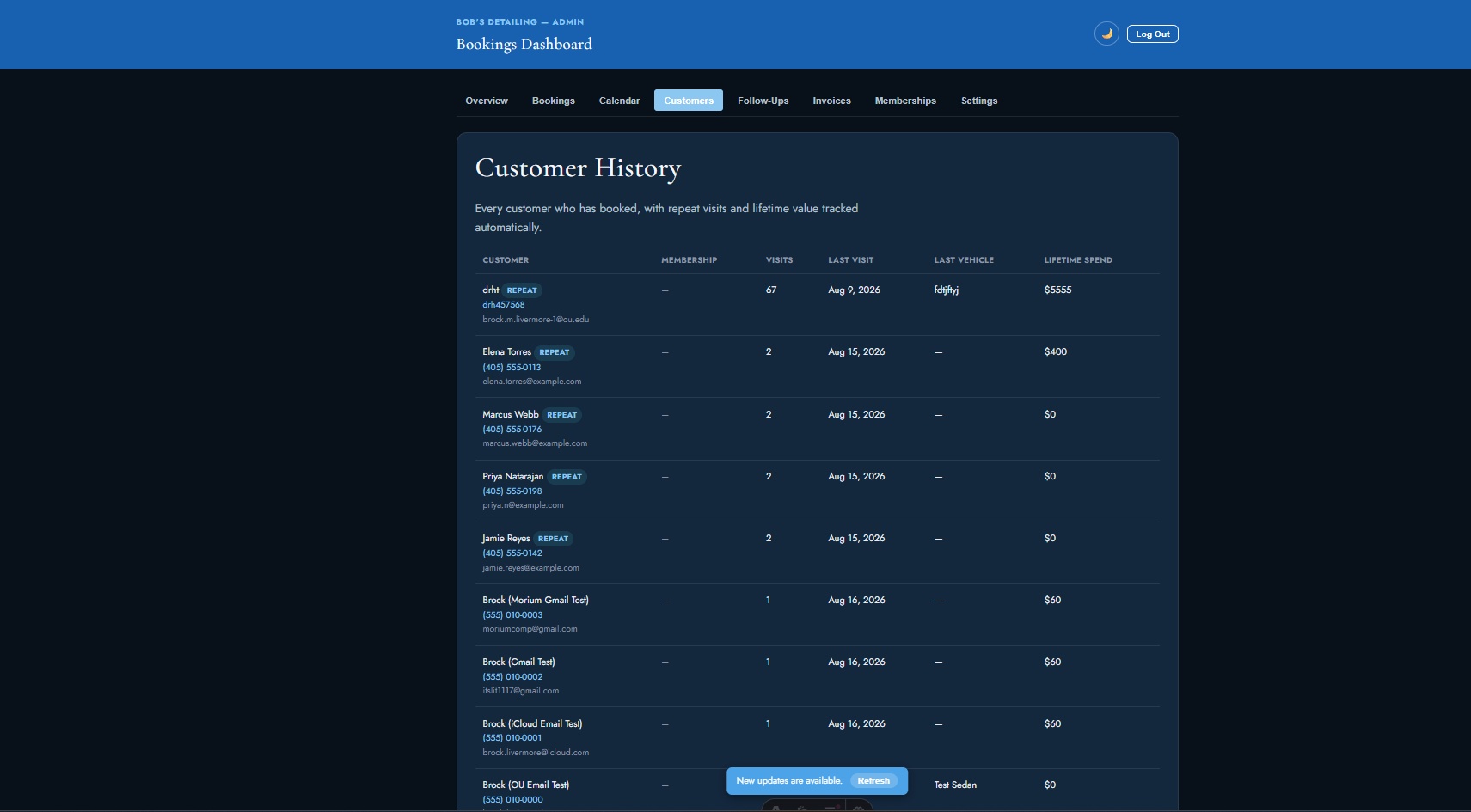Click the last vehicle fdtjftyj
Screen dimensions: 1471x812
[x=946, y=290]
